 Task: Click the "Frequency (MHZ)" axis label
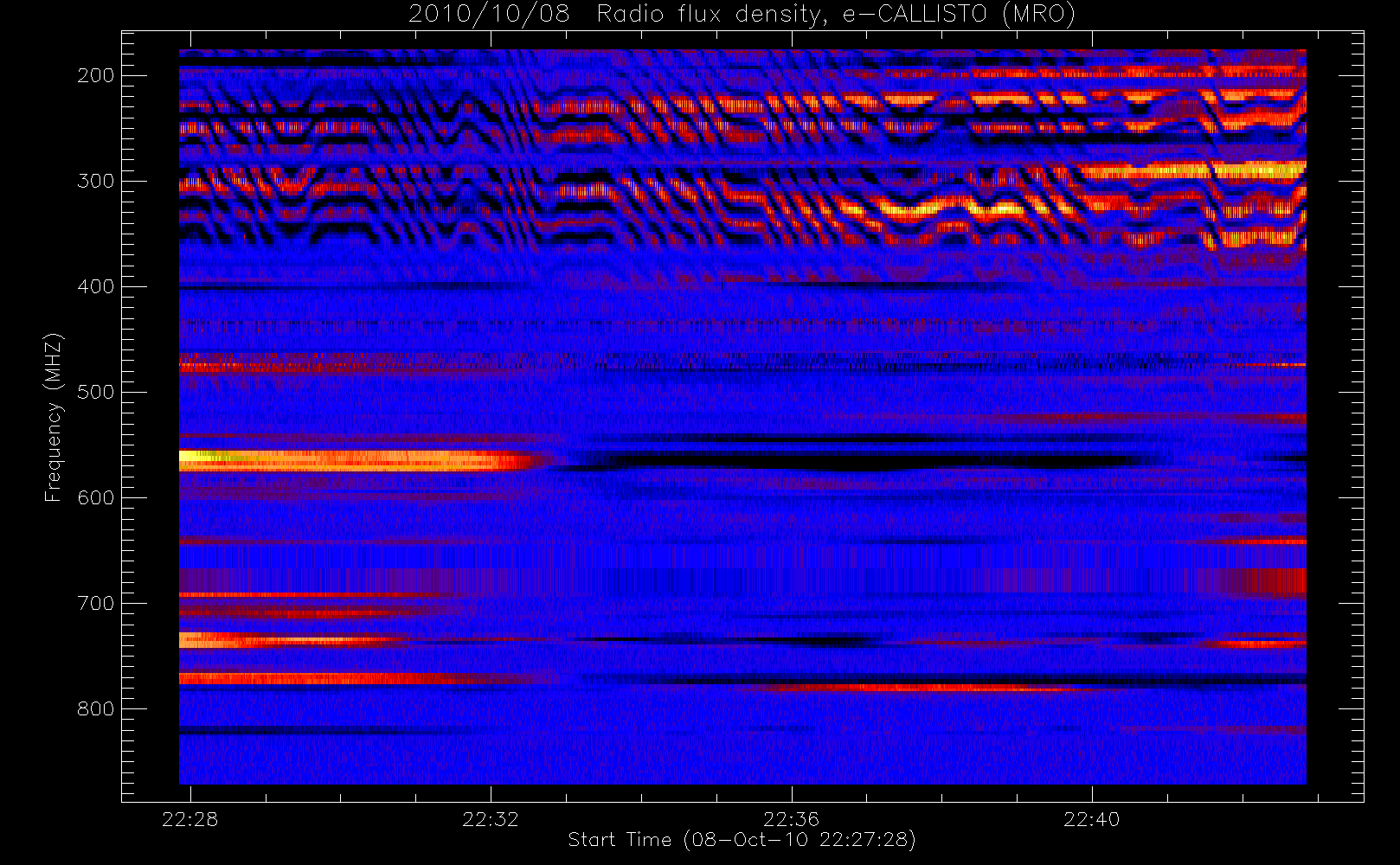(x=54, y=417)
